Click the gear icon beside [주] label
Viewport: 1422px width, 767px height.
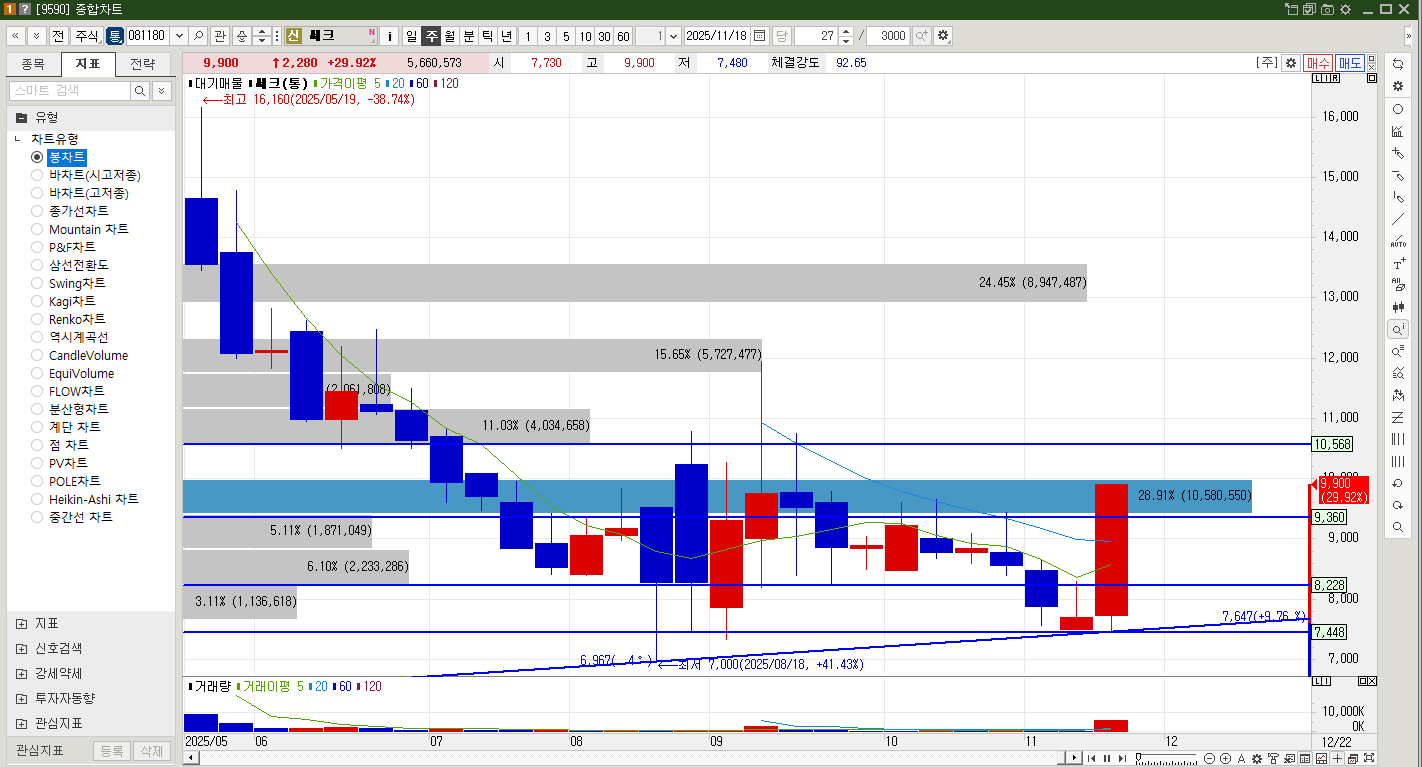click(1291, 62)
